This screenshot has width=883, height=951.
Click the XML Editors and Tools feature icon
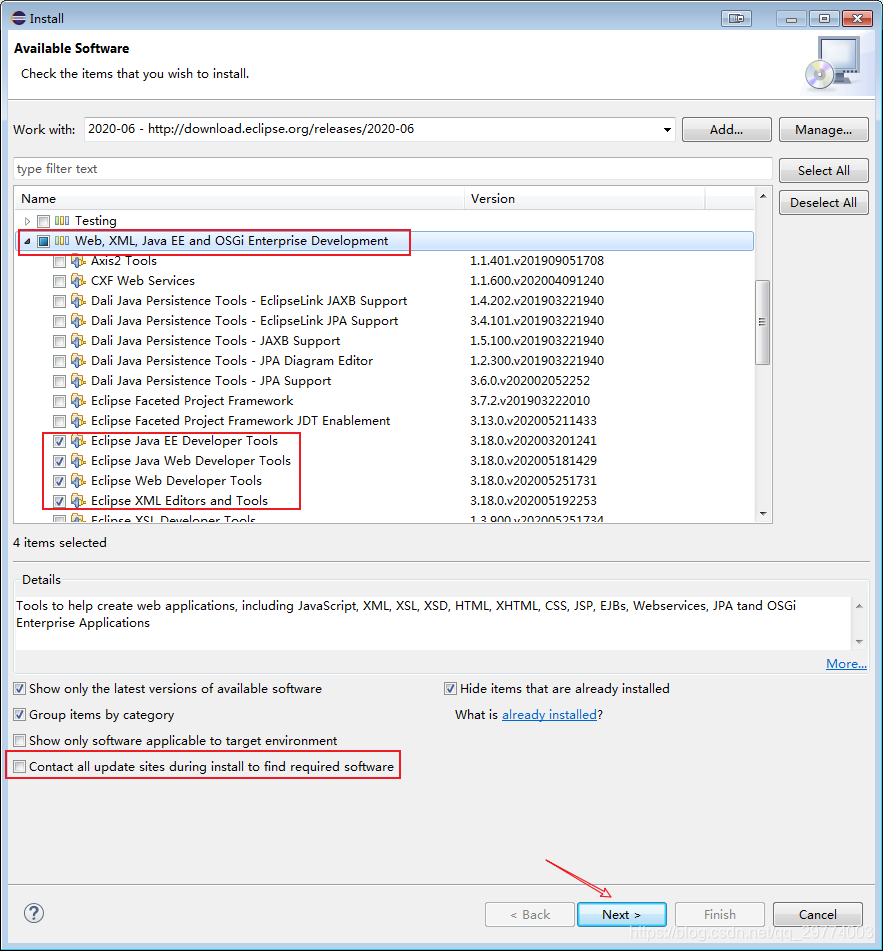[78, 502]
